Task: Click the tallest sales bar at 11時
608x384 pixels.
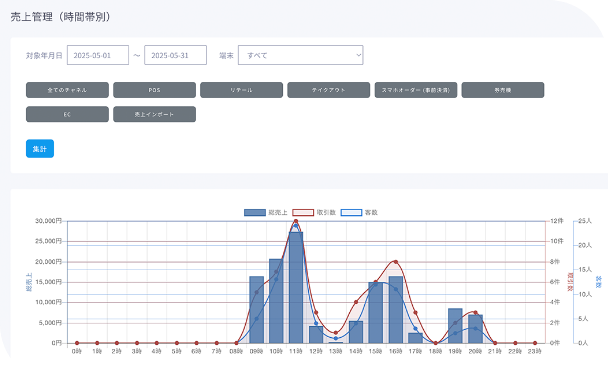Action: [296, 287]
